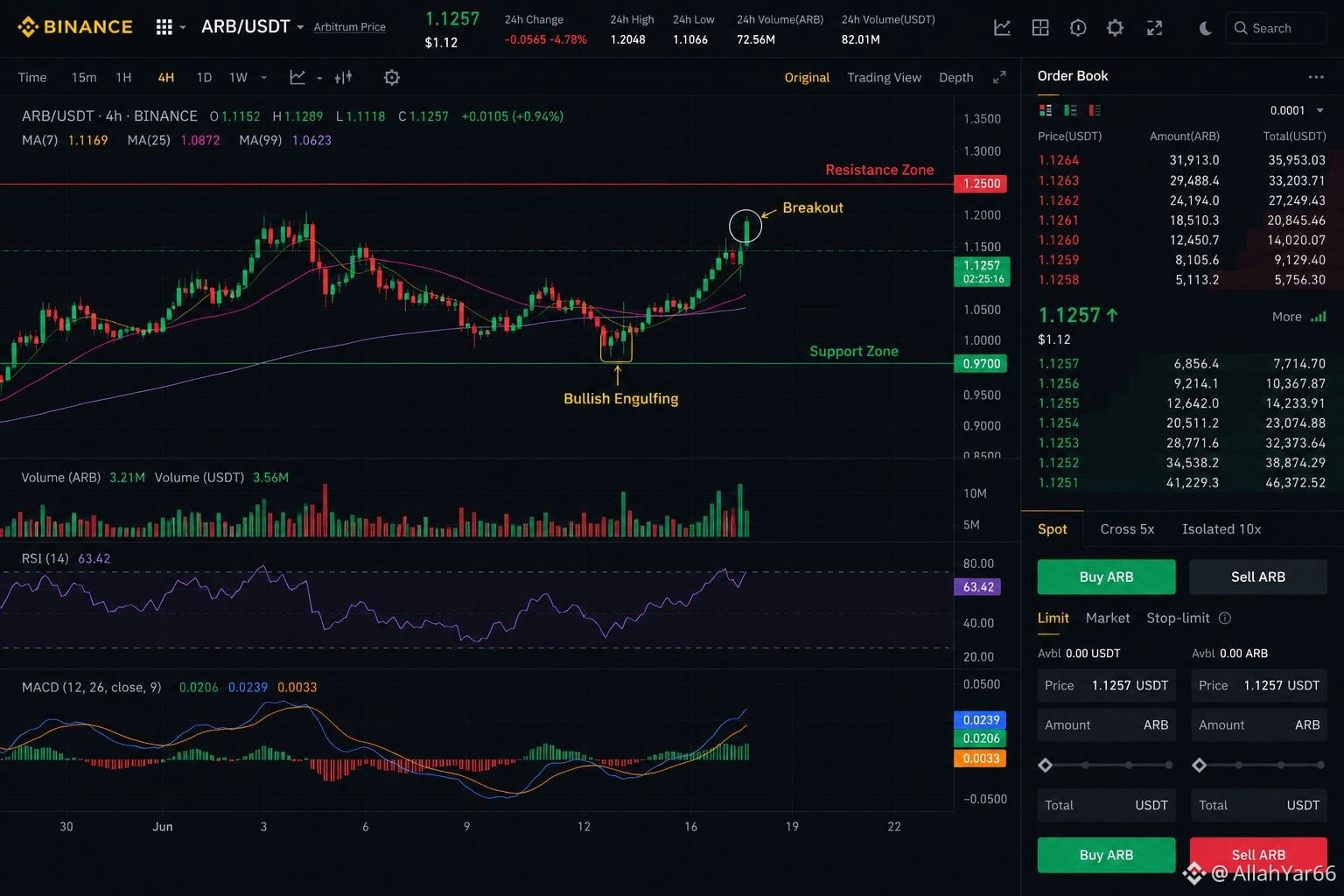Open the header settings gear icon
This screenshot has width=1344, height=896.
click(1115, 28)
